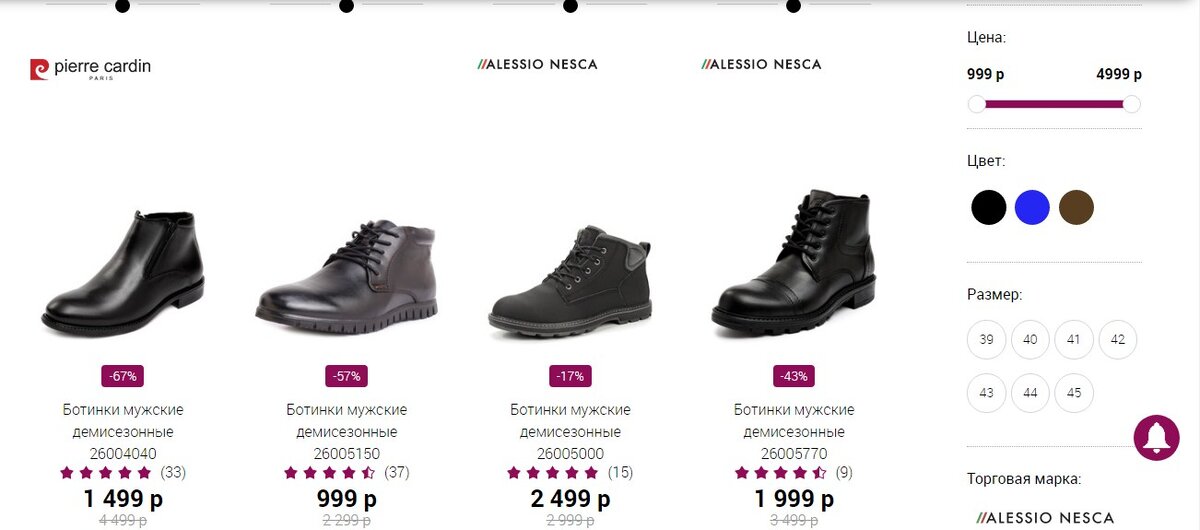Click the -57% discount badge

pyautogui.click(x=346, y=377)
